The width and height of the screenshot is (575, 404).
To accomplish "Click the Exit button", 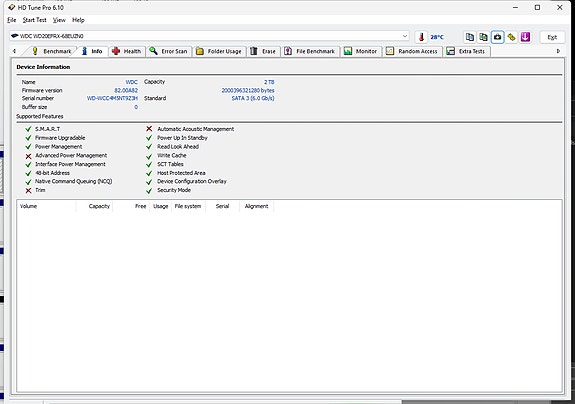I will pos(552,37).
